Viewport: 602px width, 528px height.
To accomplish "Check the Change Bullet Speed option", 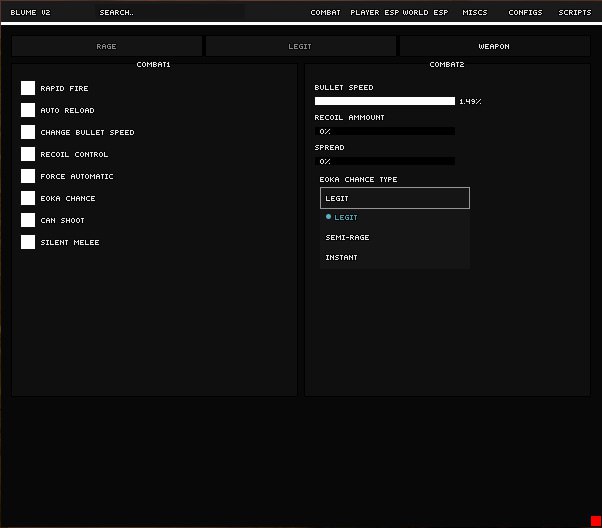I will (28, 133).
